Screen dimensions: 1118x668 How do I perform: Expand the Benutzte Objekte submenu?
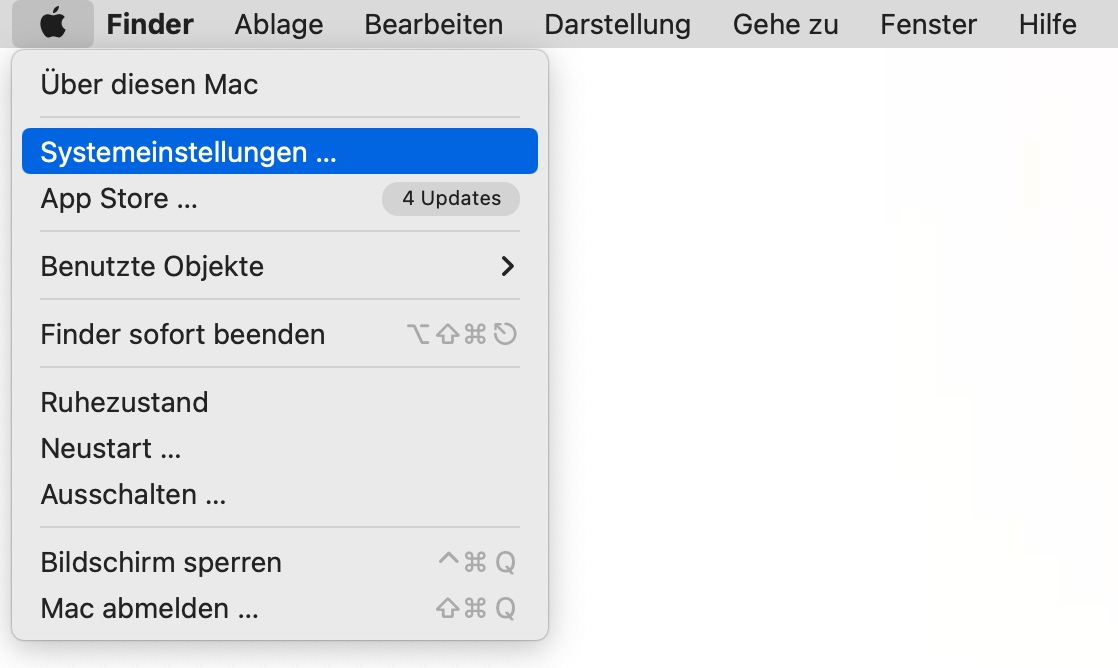coord(152,267)
